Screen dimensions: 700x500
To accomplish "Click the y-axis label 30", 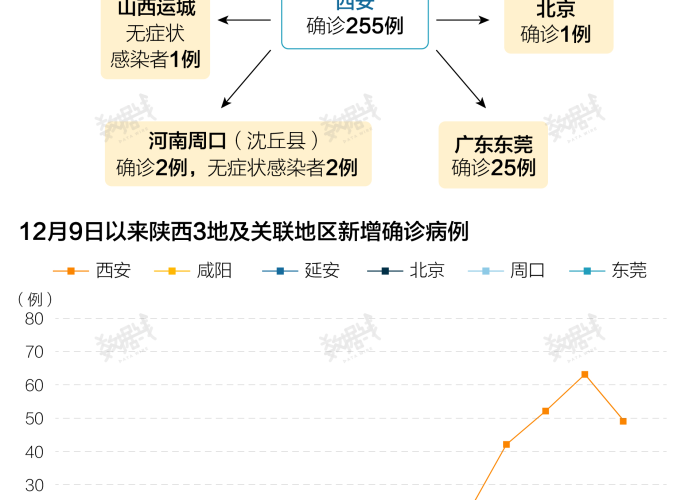I will (x=34, y=485).
